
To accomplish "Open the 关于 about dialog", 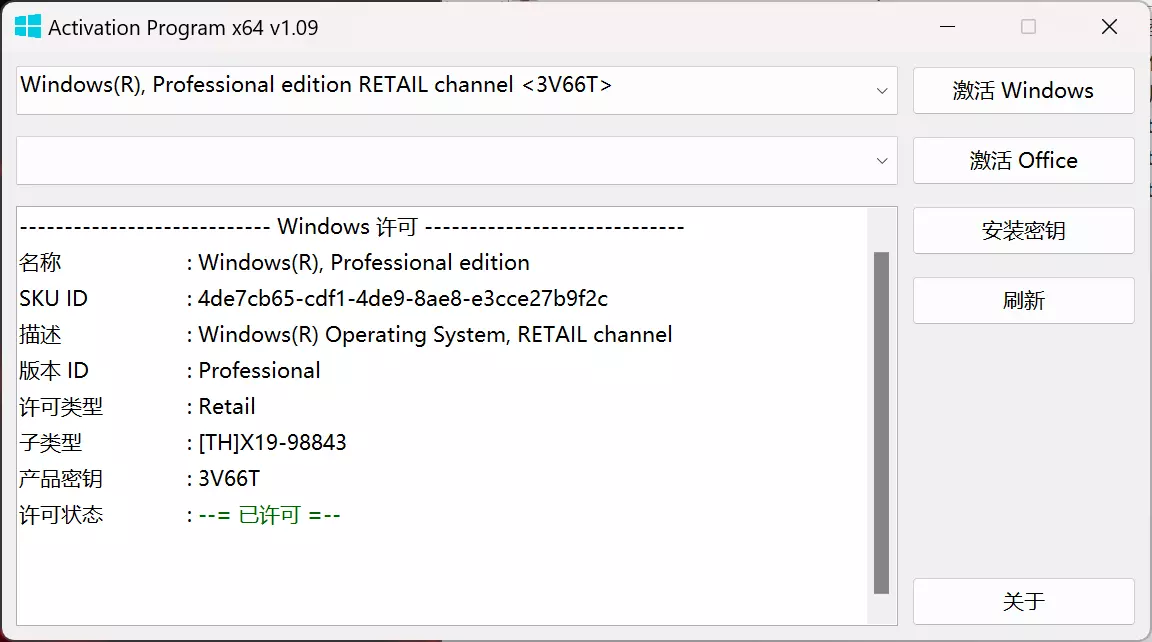I will pos(1023,602).
